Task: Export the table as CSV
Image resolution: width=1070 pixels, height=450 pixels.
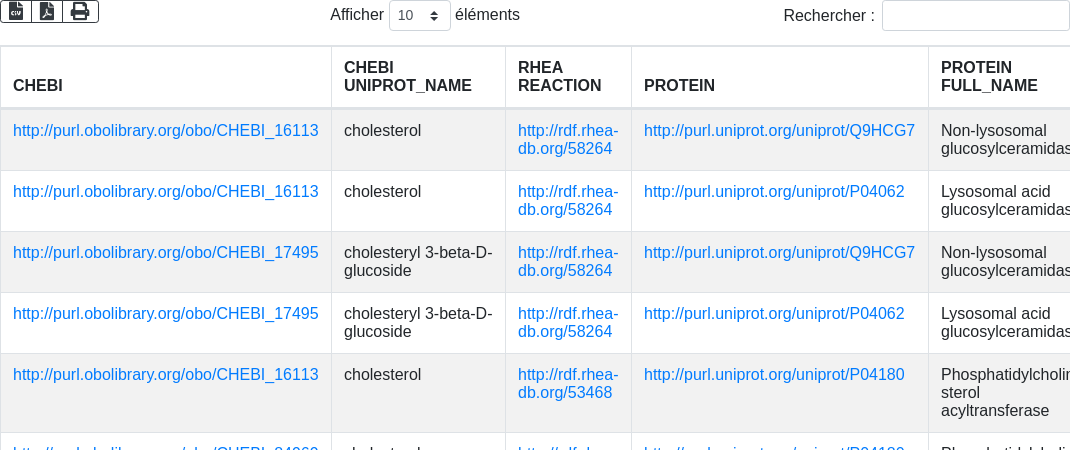Action: [16, 11]
